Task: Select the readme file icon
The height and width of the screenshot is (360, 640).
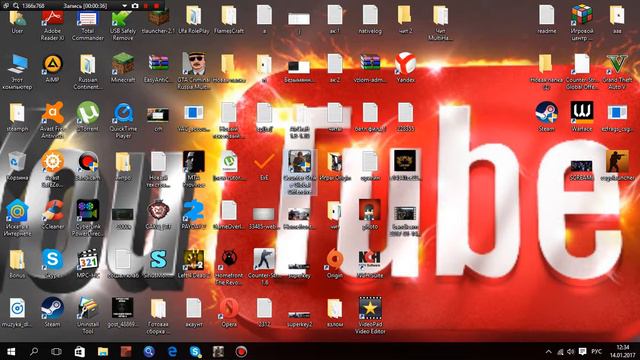Action: click(547, 18)
